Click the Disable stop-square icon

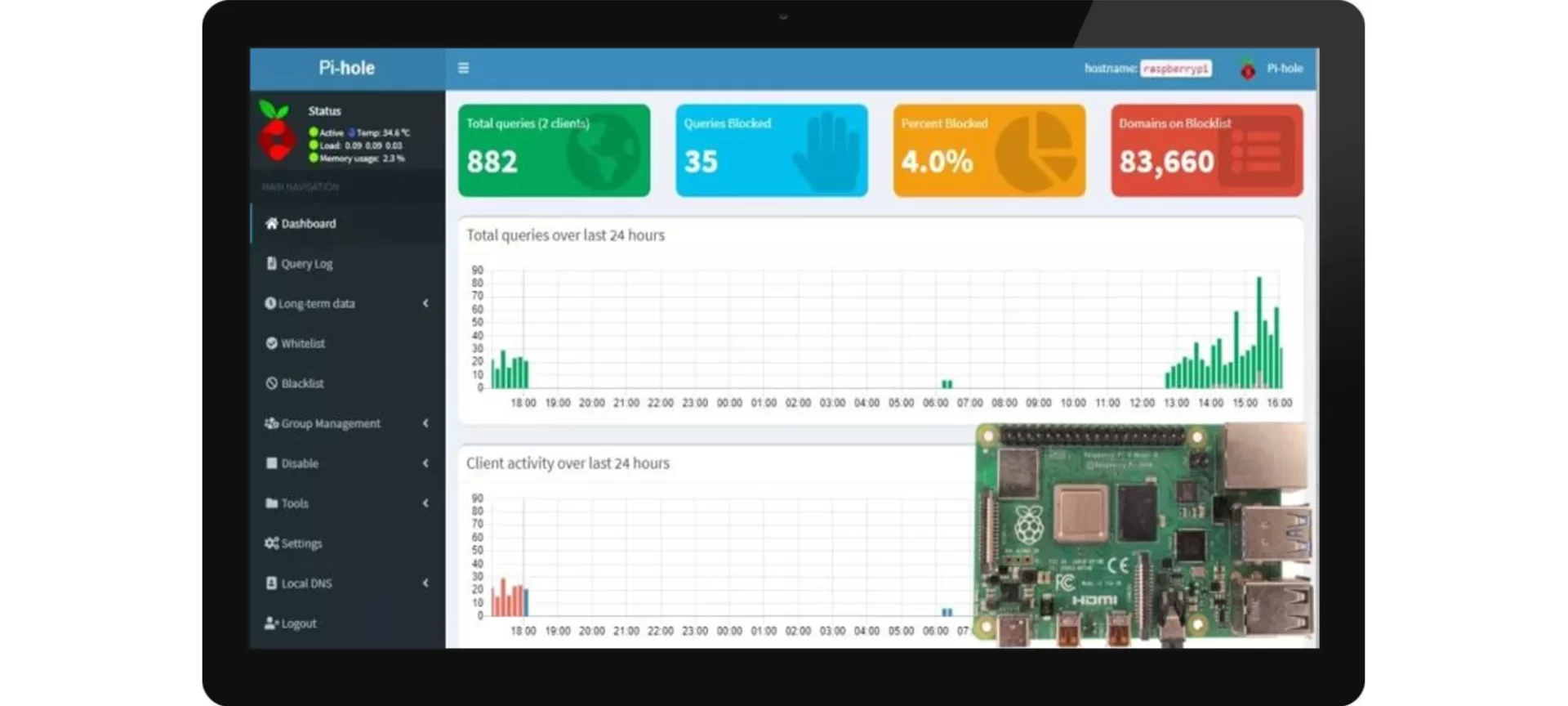pyautogui.click(x=271, y=463)
